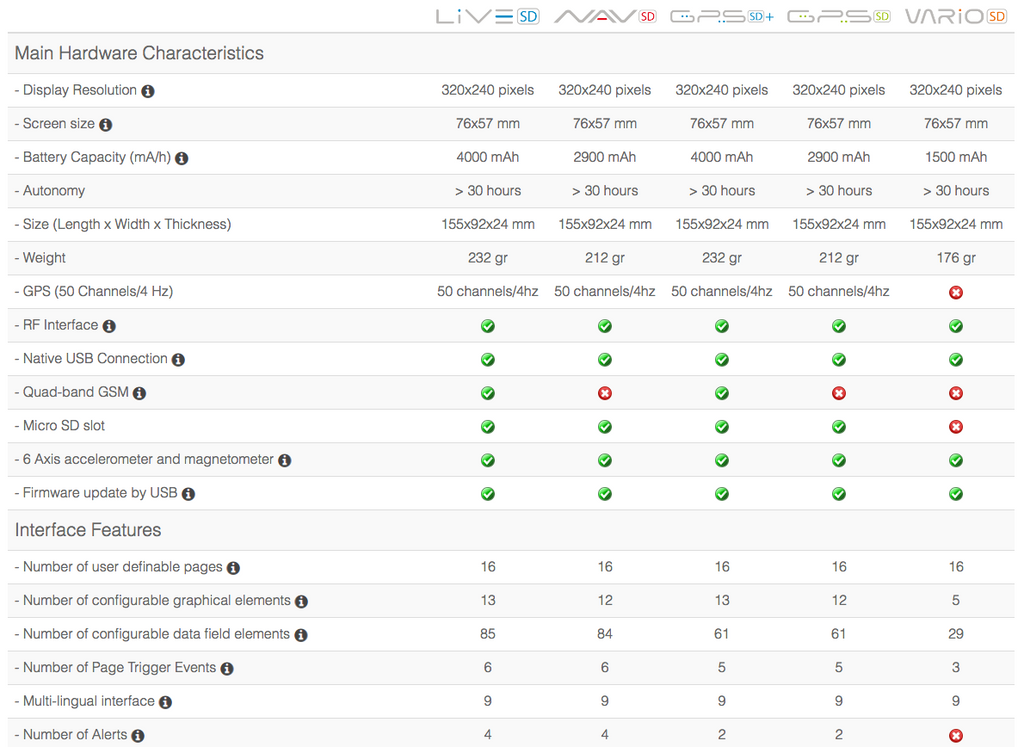Click info icon next to Display Resolution
Screen dimensions: 1024x747
click(x=148, y=91)
